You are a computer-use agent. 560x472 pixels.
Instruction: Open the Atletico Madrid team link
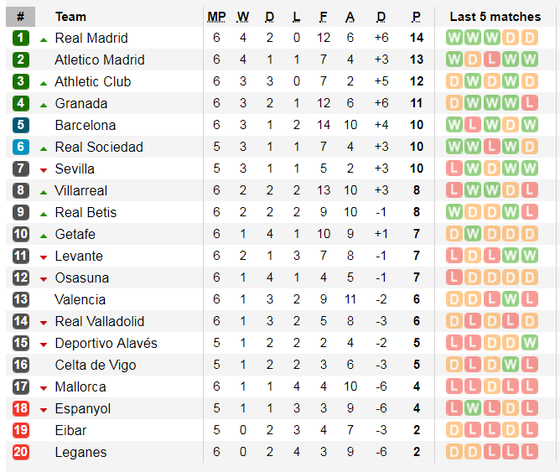(100, 60)
